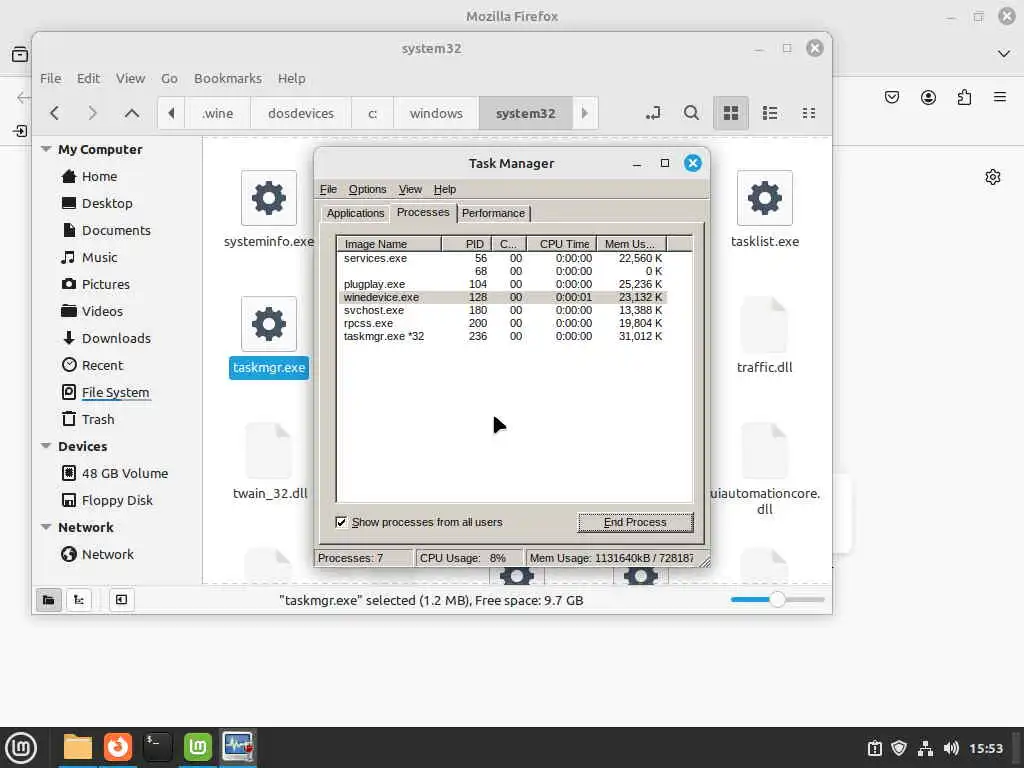
Task: Open Go menu in file manager
Action: tap(169, 78)
